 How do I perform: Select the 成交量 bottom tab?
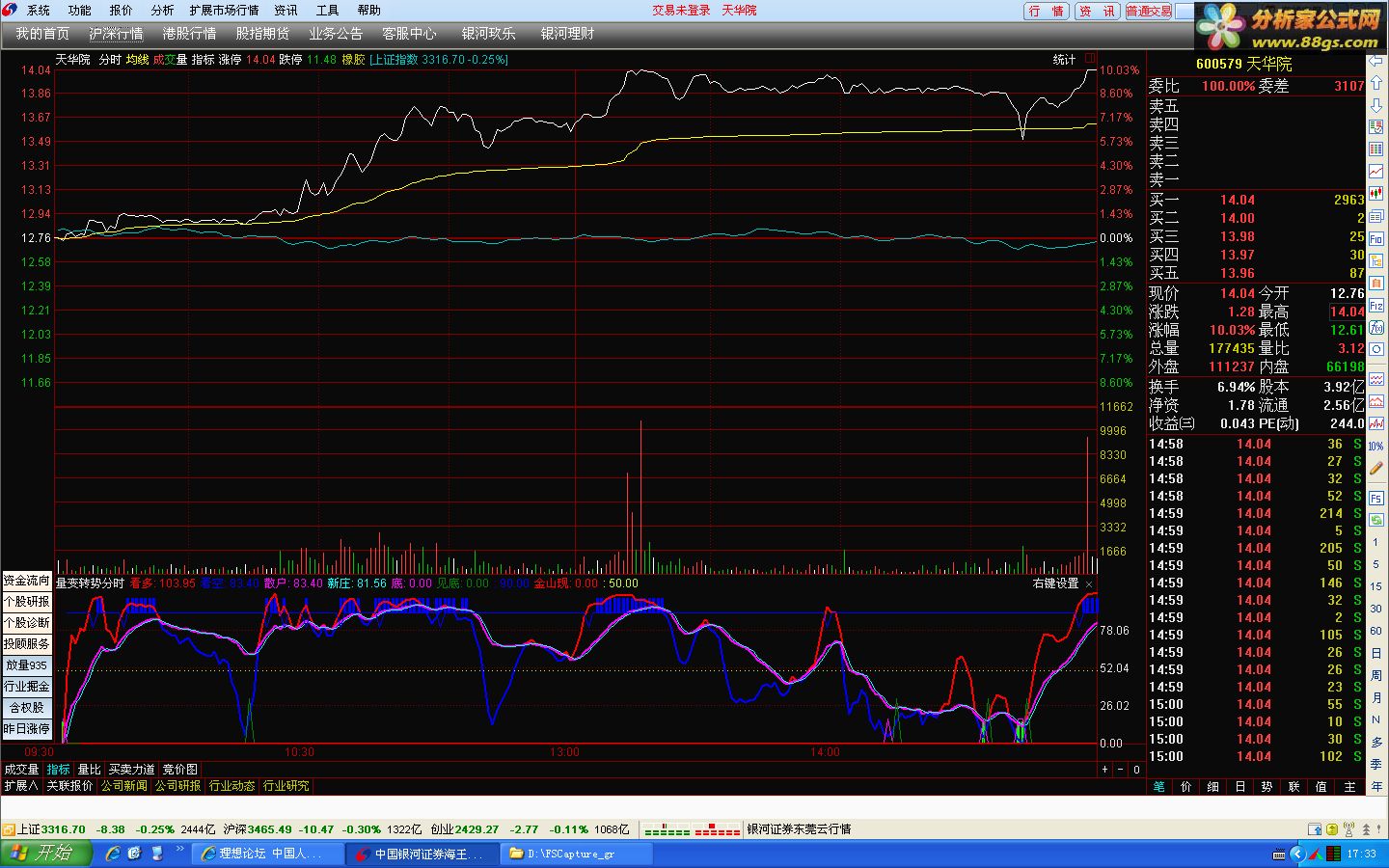click(21, 770)
